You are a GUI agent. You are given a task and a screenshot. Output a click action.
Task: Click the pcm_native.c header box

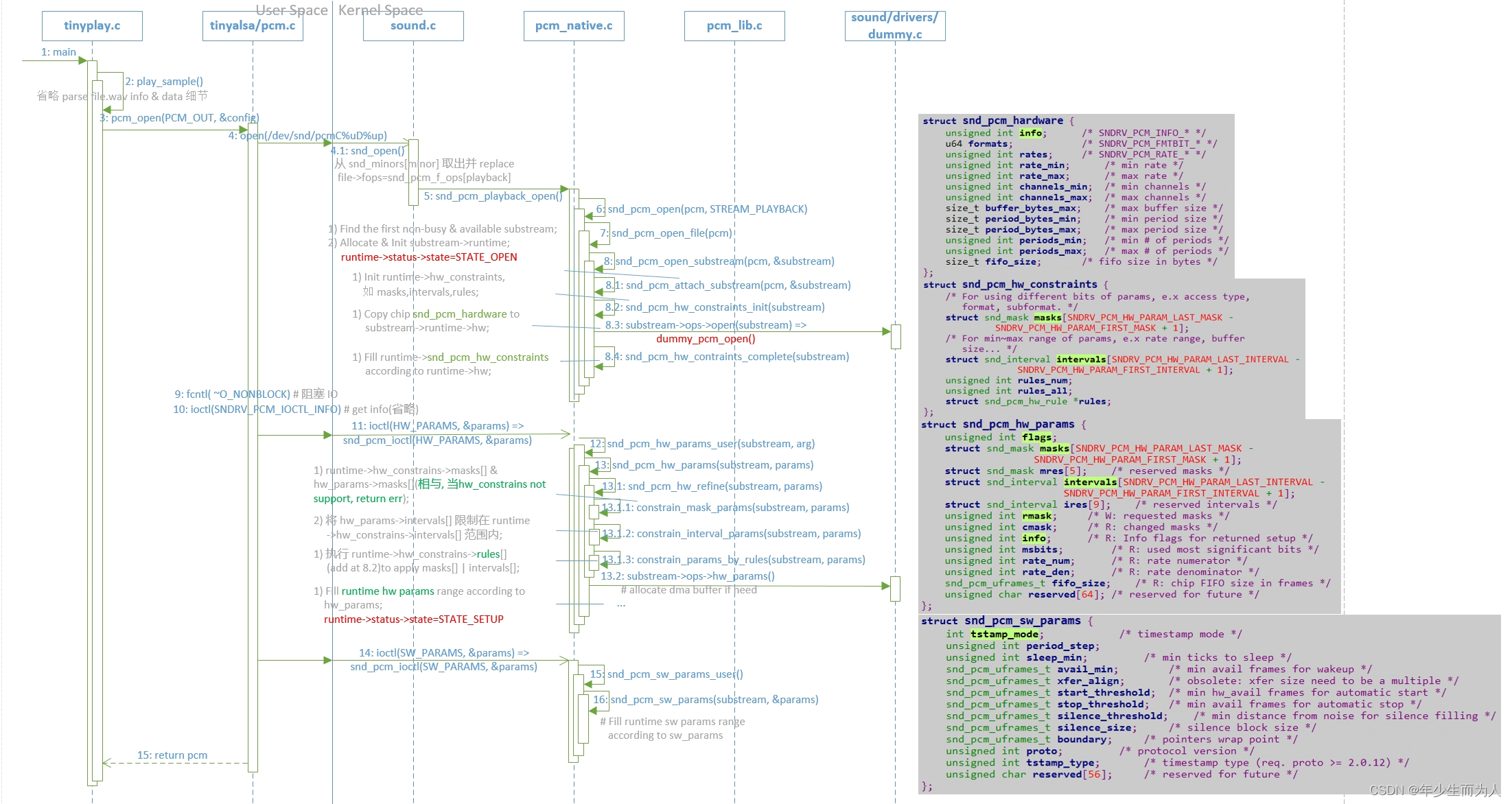click(574, 26)
